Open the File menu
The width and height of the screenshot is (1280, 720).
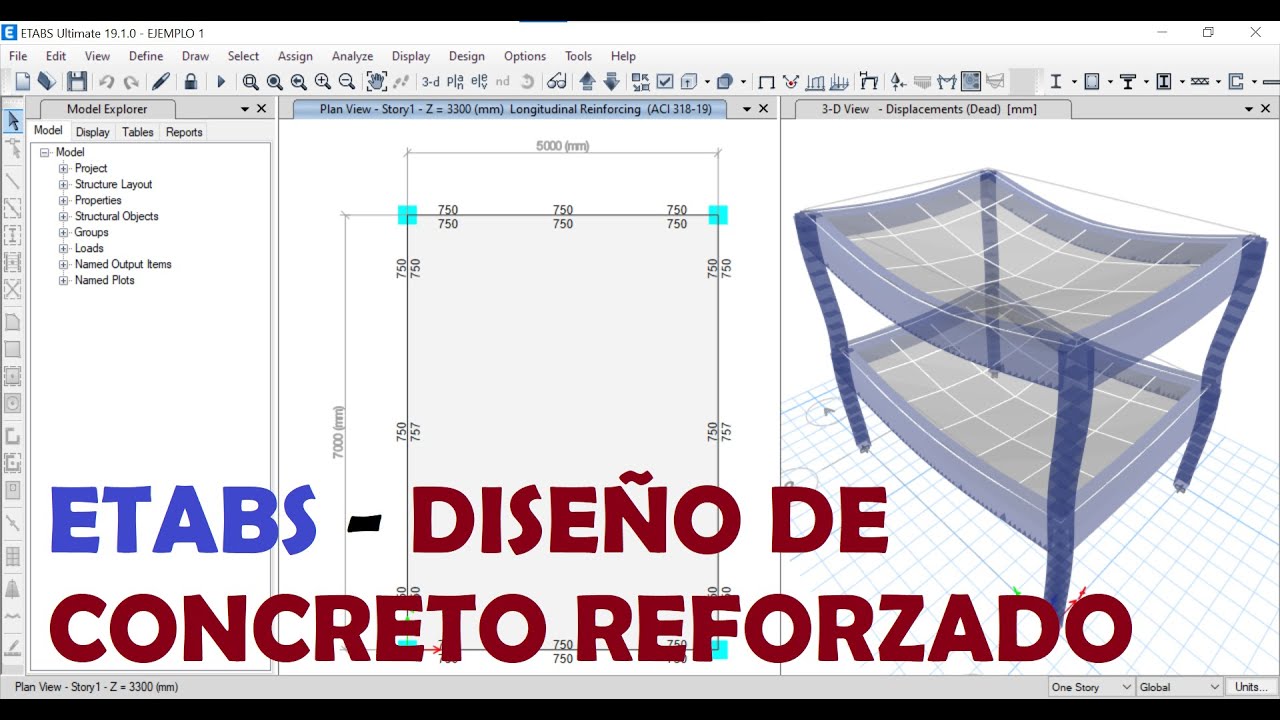pos(18,56)
